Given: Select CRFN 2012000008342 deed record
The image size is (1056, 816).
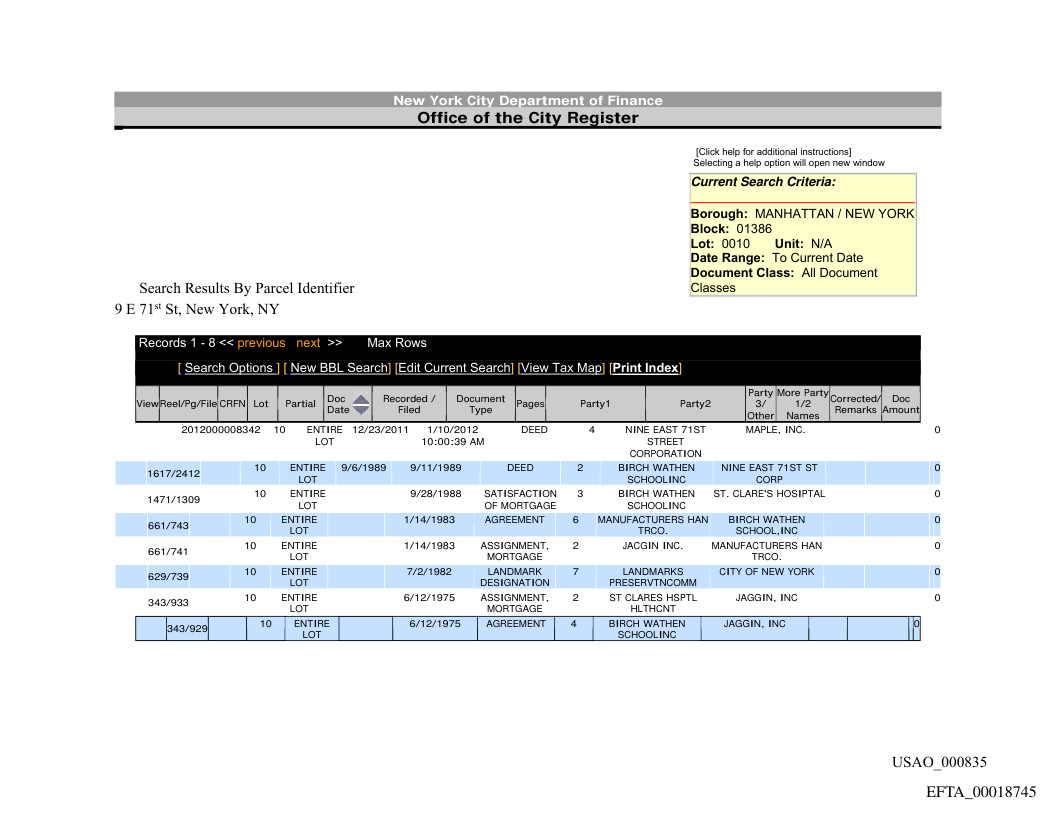Looking at the screenshot, I should (x=220, y=430).
